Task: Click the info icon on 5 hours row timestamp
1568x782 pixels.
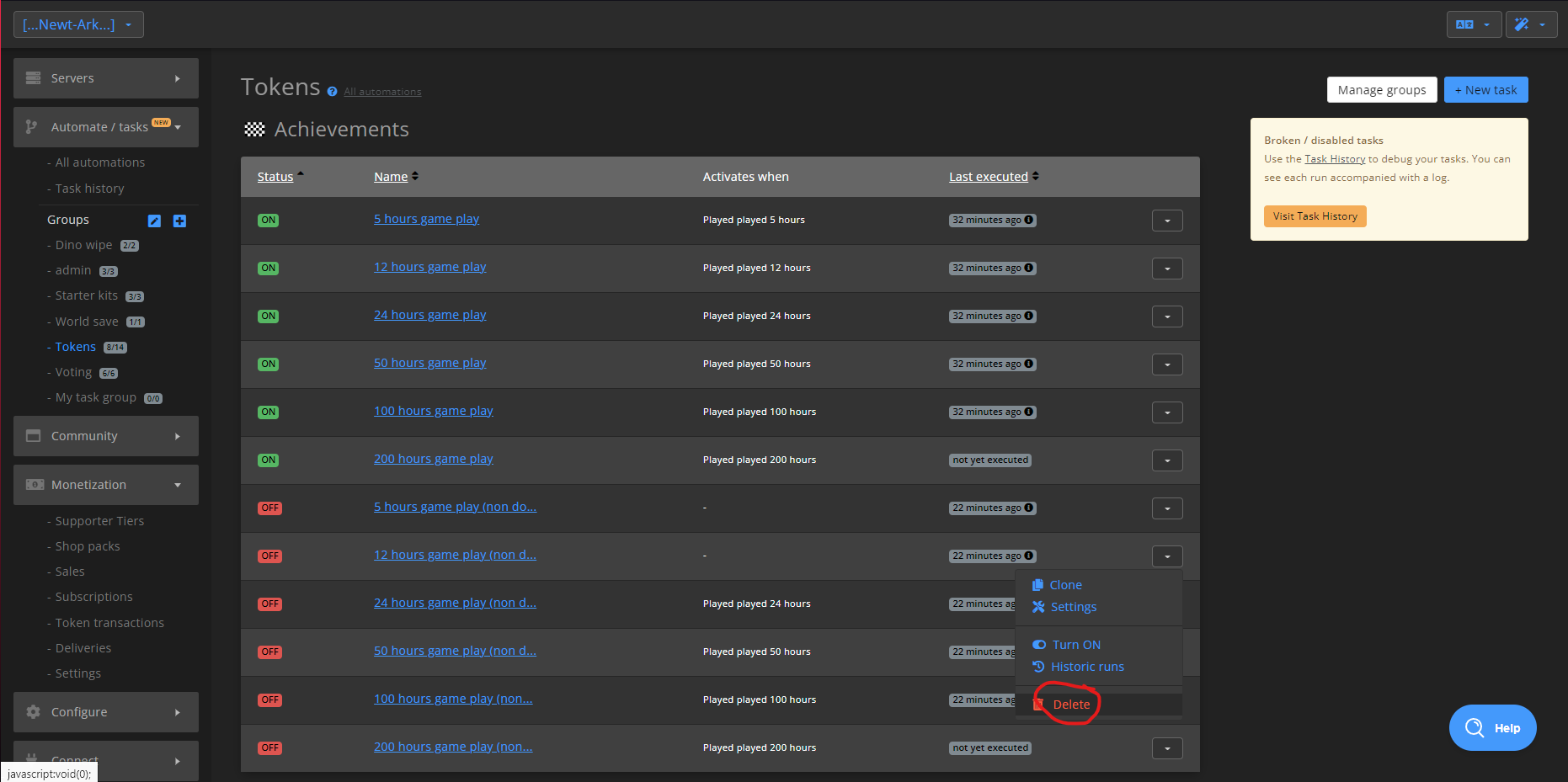Action: click(x=1028, y=220)
